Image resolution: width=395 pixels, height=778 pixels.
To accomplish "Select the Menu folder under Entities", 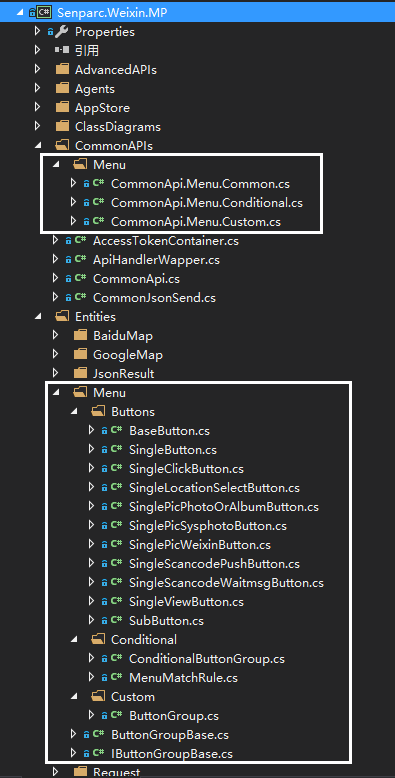I will pos(109,393).
